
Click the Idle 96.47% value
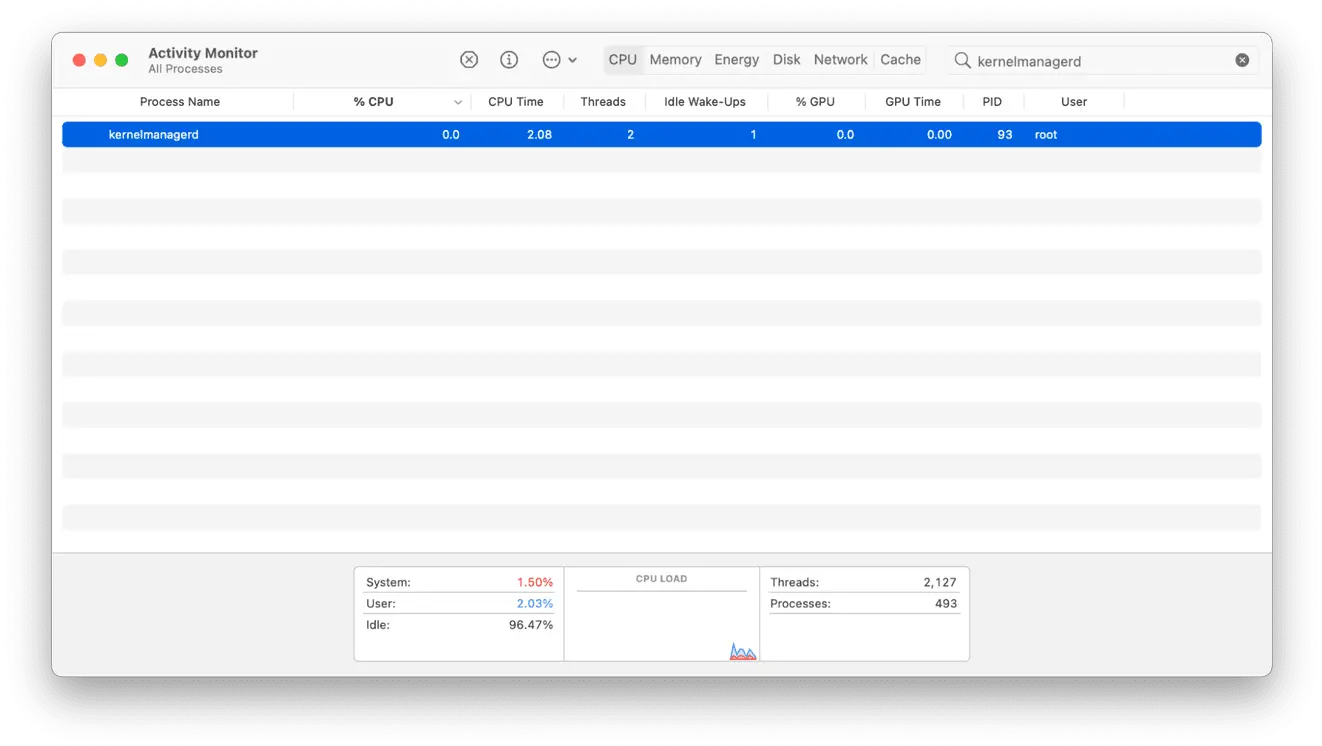coord(531,625)
